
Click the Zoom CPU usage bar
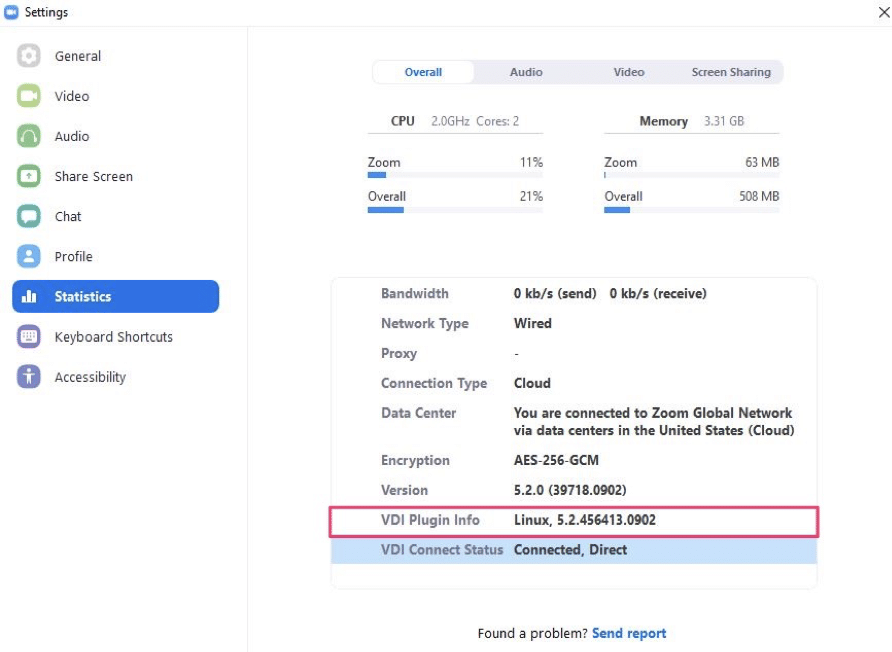point(455,175)
